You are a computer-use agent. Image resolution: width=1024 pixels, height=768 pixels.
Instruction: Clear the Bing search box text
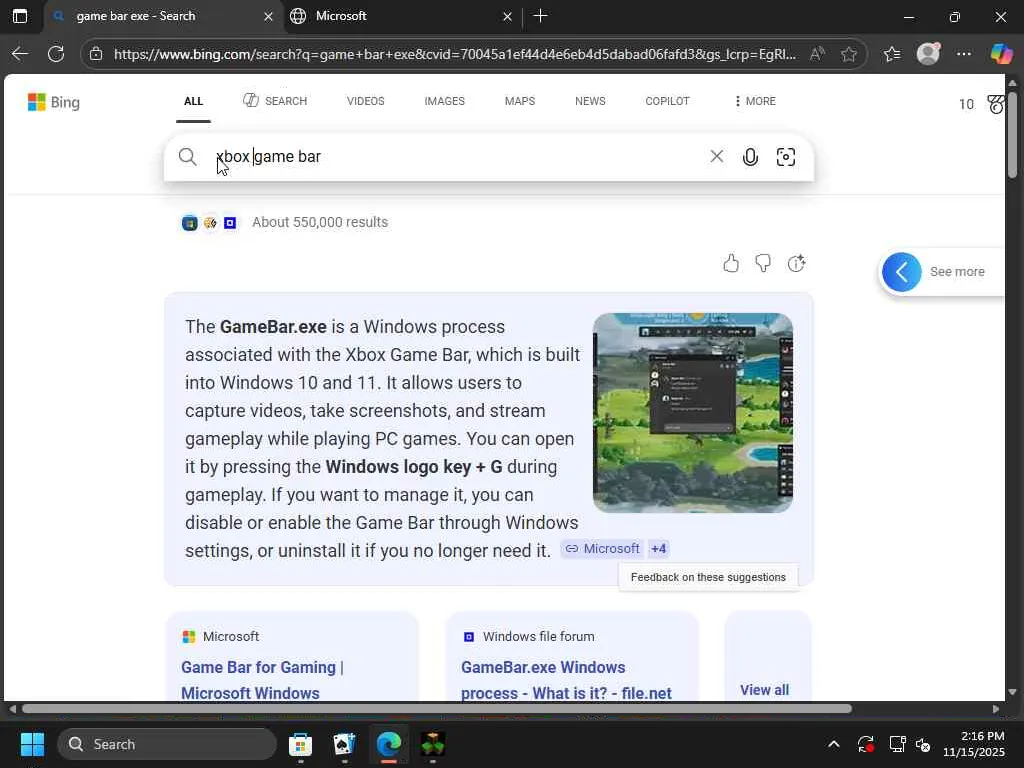coord(716,156)
